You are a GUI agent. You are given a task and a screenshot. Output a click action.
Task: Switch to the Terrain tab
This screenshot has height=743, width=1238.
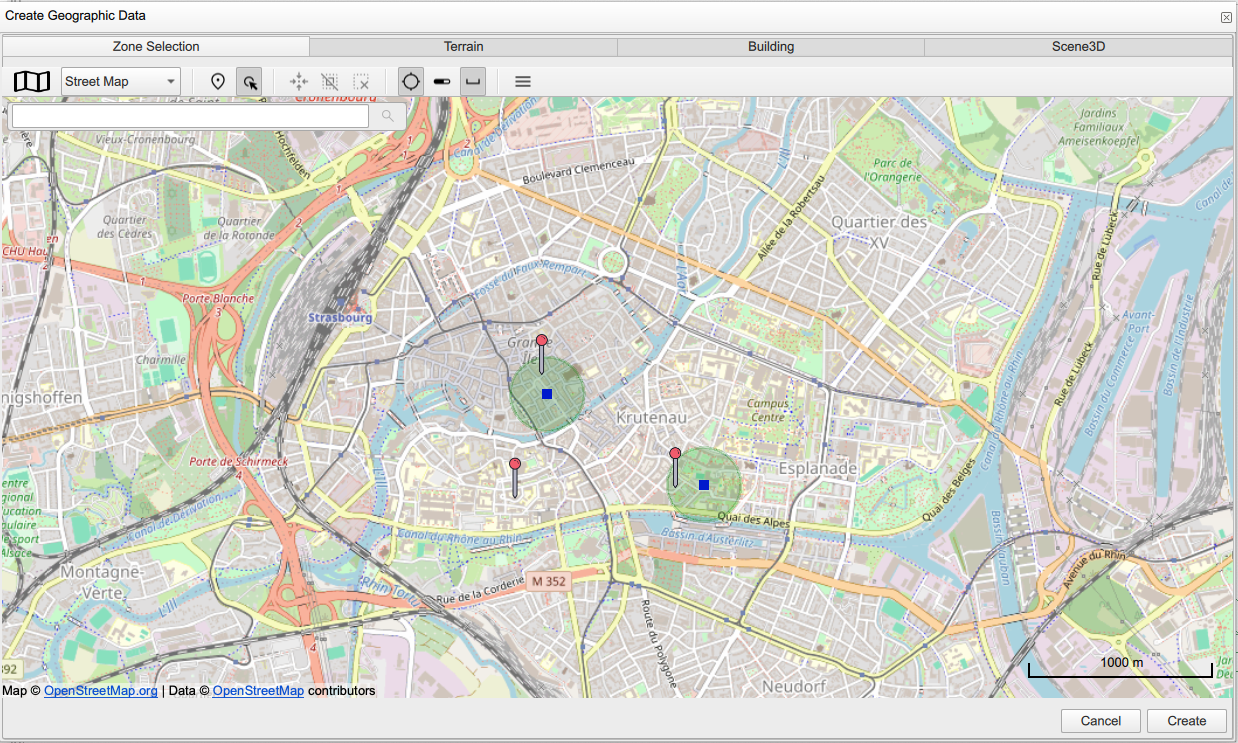(x=463, y=47)
